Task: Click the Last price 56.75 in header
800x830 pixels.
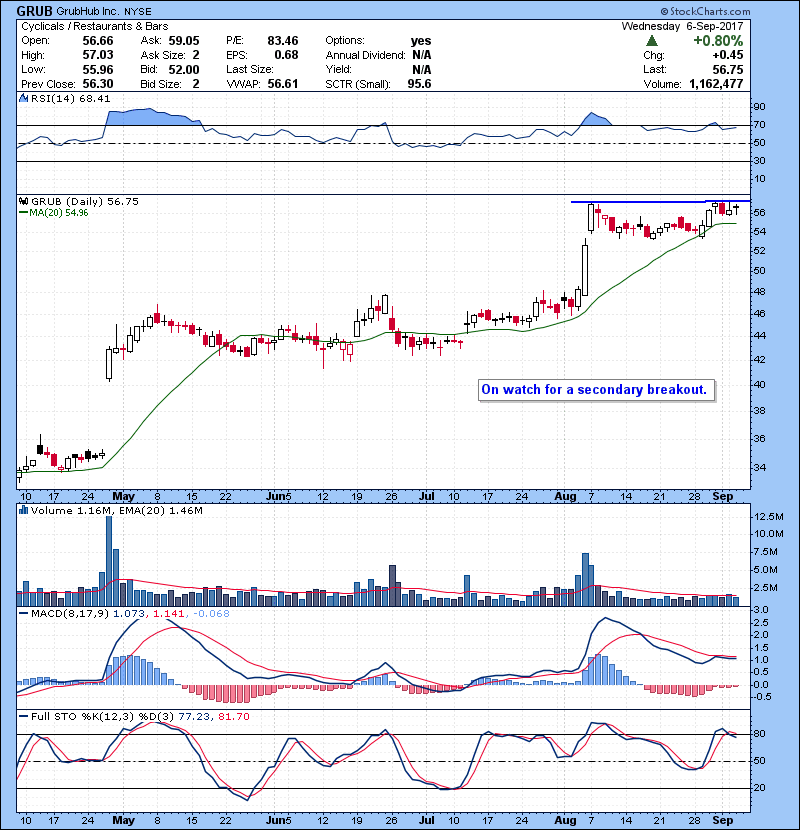Action: (x=727, y=69)
